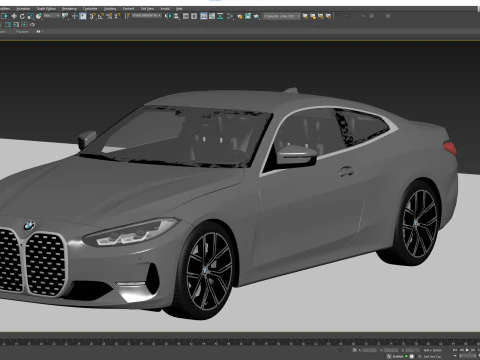Open Edit Named Selection Sets

[x=127, y=16]
